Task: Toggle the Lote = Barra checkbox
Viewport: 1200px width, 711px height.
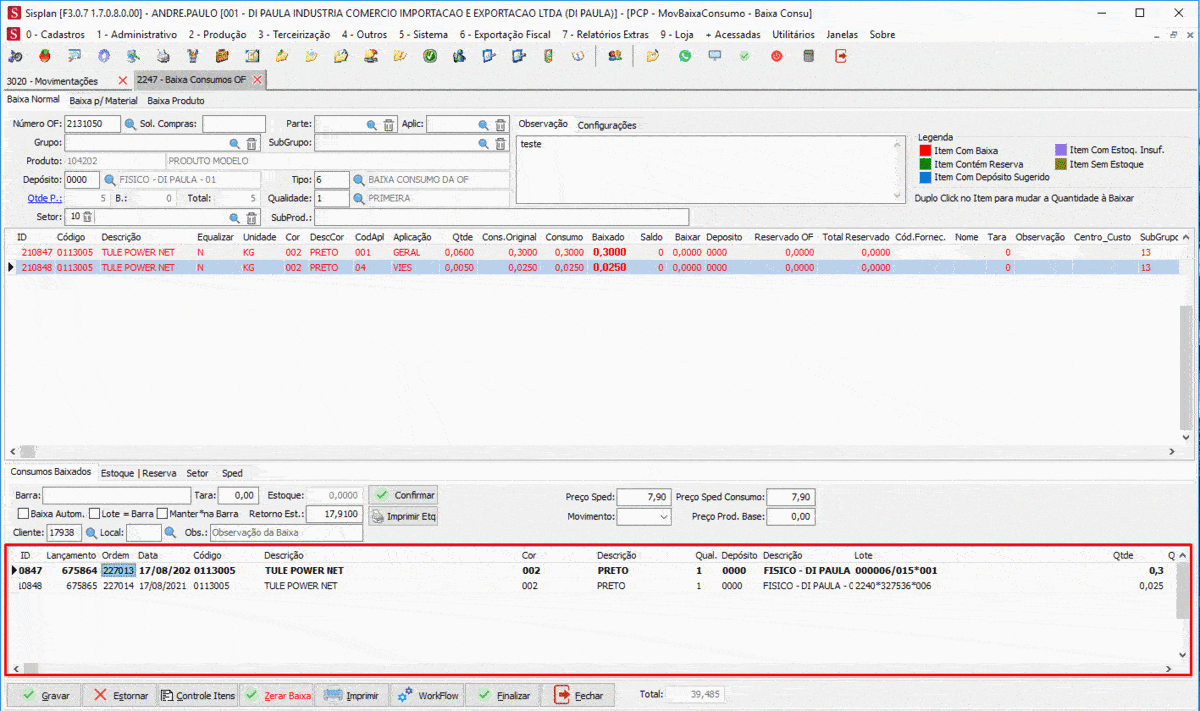Action: coord(94,514)
